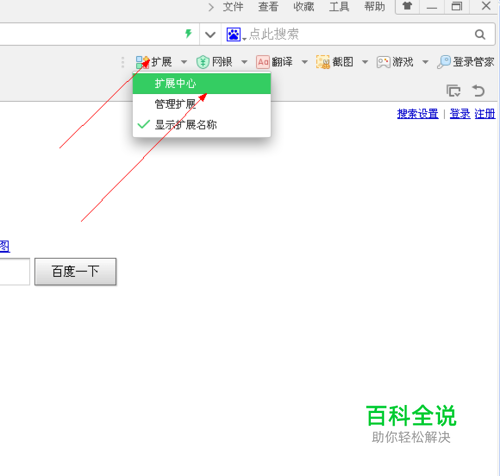This screenshot has height=476, width=500.
Task: Expand the 翻译 dropdown arrow
Action: point(304,62)
